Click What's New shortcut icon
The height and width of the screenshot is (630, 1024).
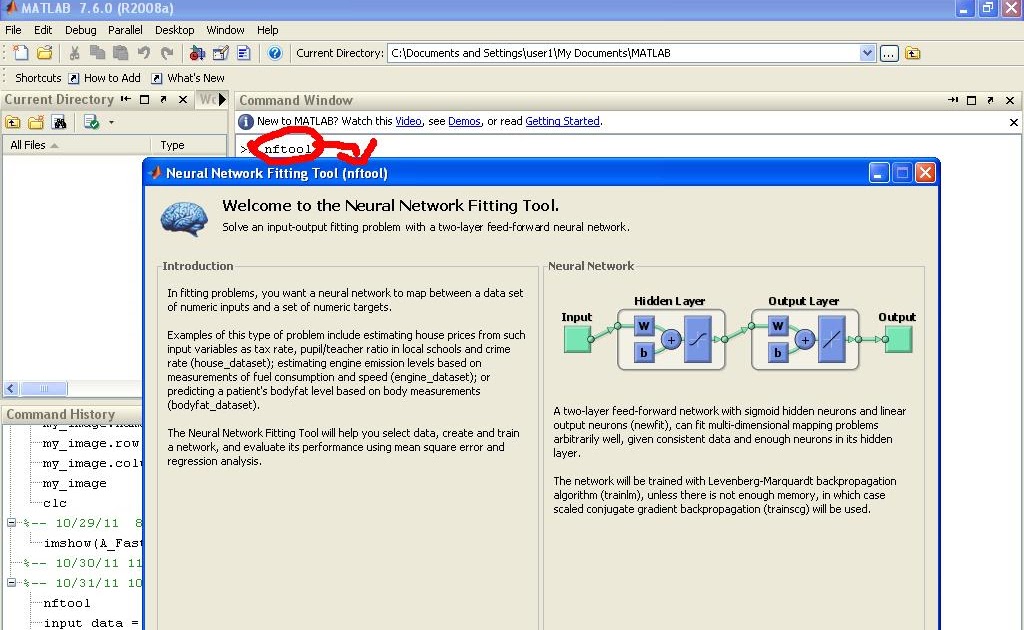point(157,78)
